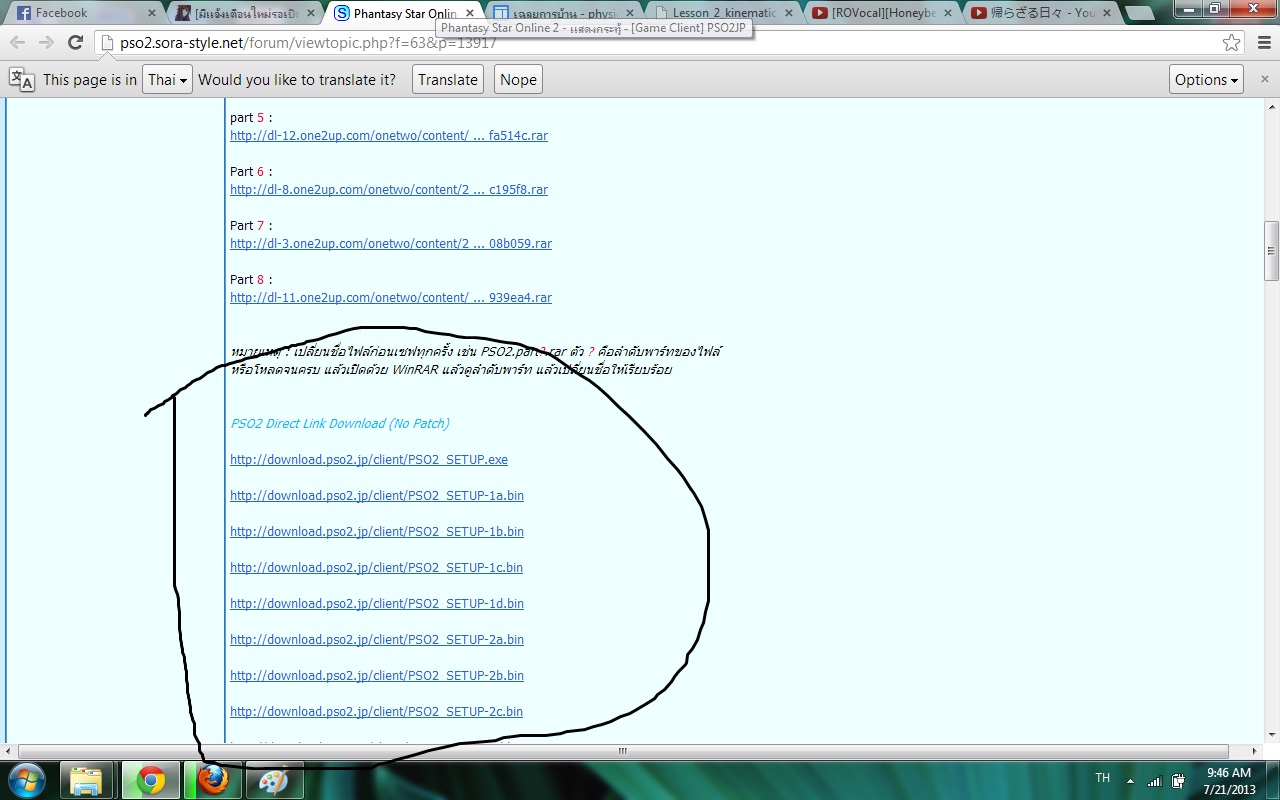Image resolution: width=1280 pixels, height=800 pixels.
Task: Go forward to the next page
Action: pyautogui.click(x=46, y=42)
